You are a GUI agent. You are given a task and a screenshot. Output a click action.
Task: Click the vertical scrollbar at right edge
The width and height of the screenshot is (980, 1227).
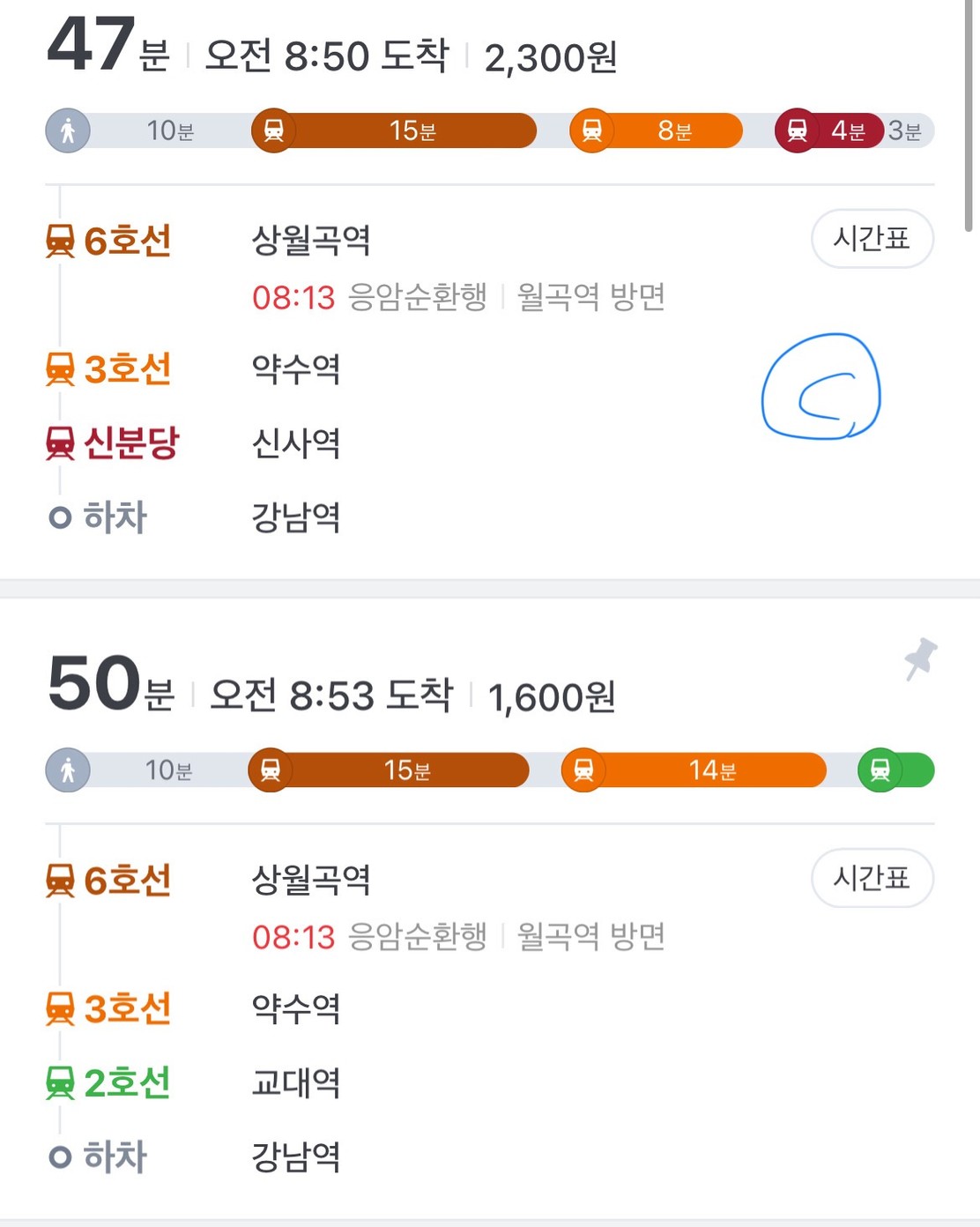pyautogui.click(x=969, y=115)
